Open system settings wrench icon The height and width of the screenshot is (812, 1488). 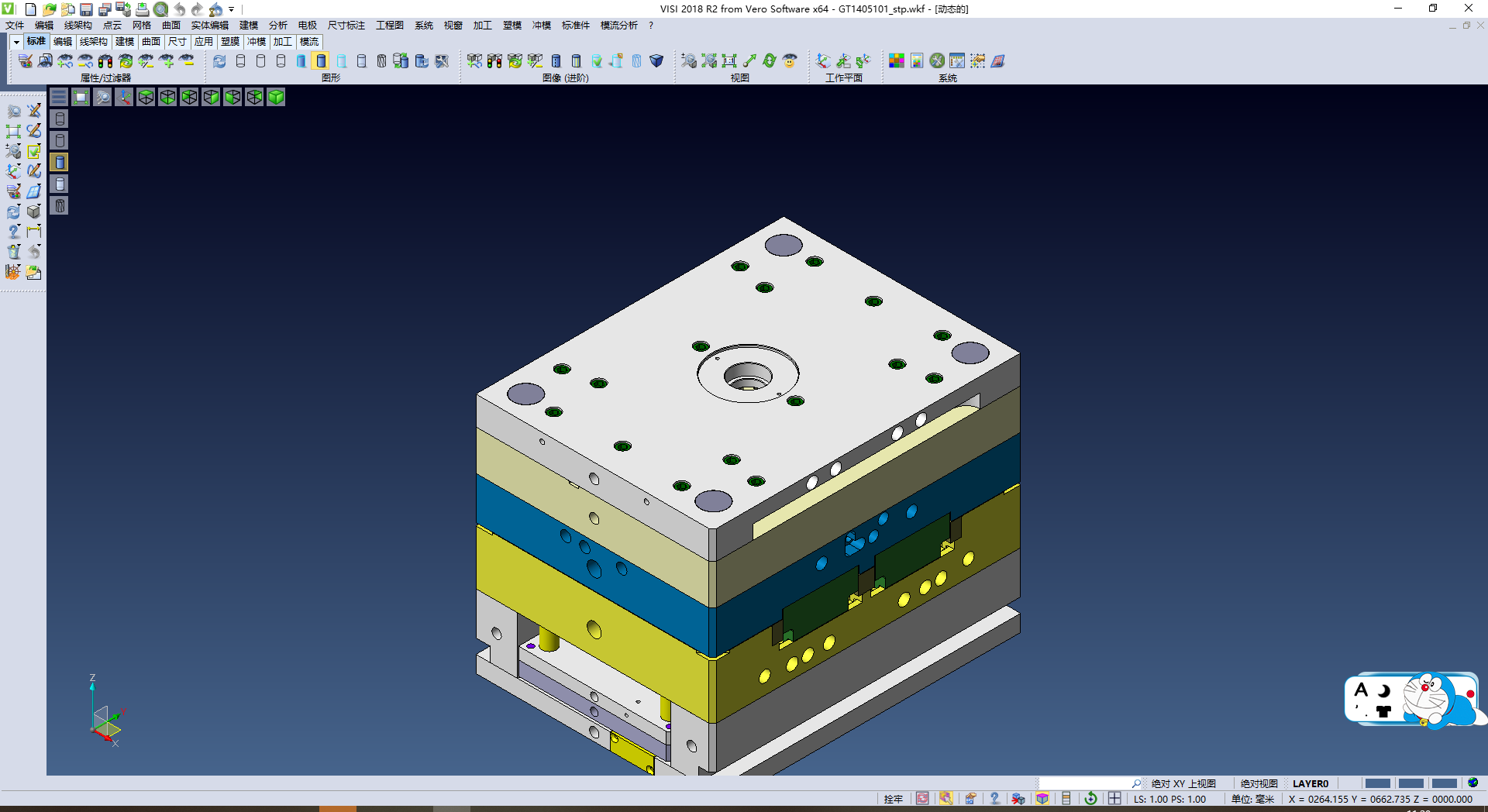click(937, 61)
